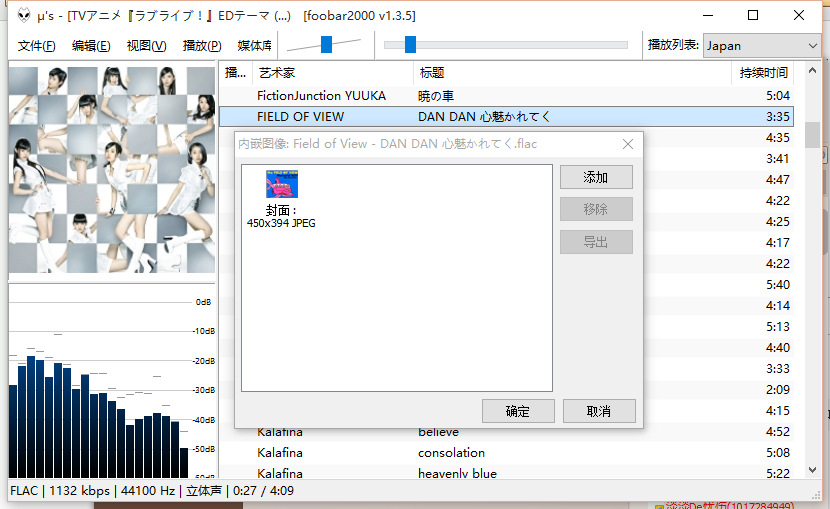Confirm dialog with 确定 button
This screenshot has height=509, width=830.
[518, 411]
